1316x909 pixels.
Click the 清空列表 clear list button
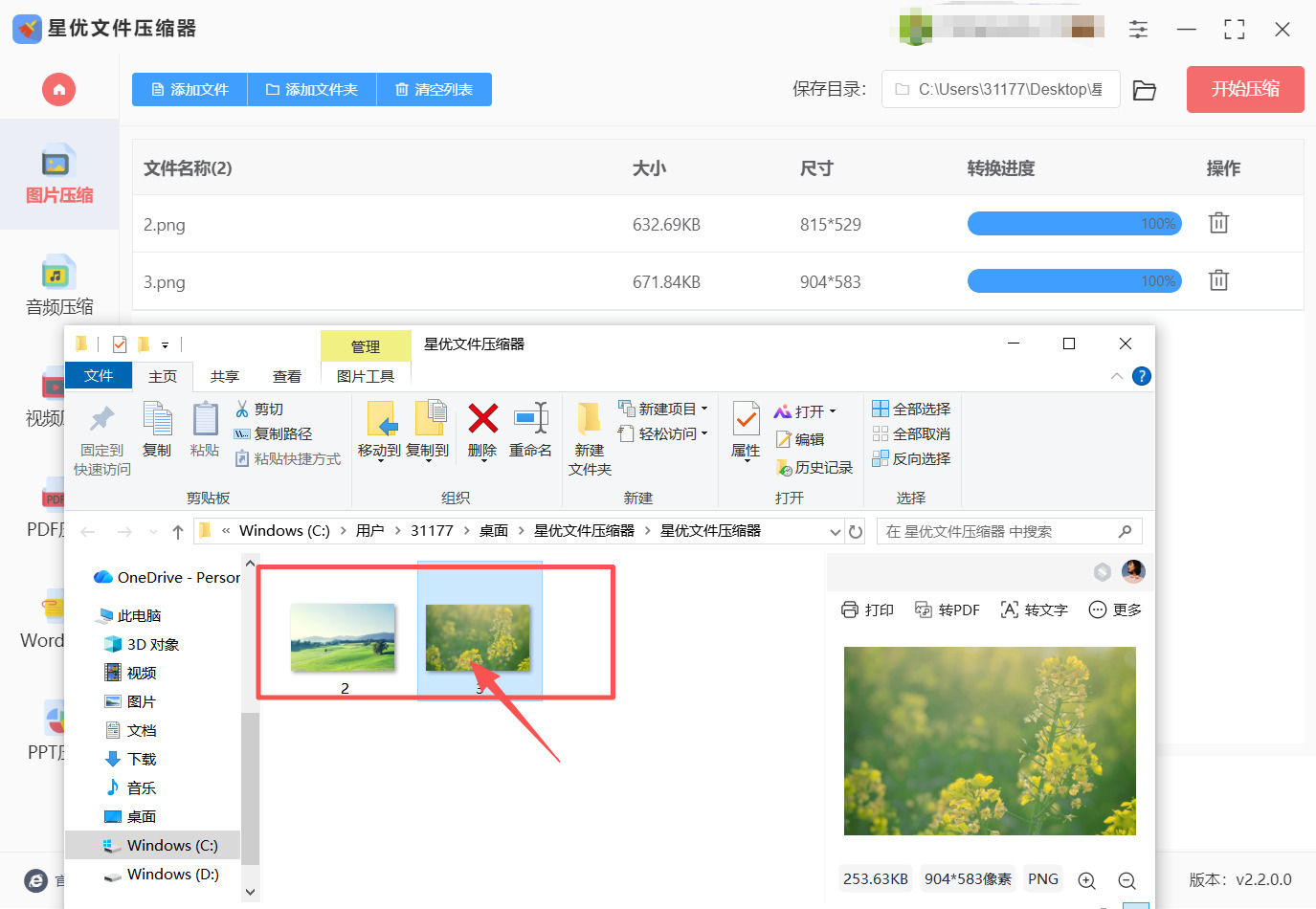tap(435, 90)
